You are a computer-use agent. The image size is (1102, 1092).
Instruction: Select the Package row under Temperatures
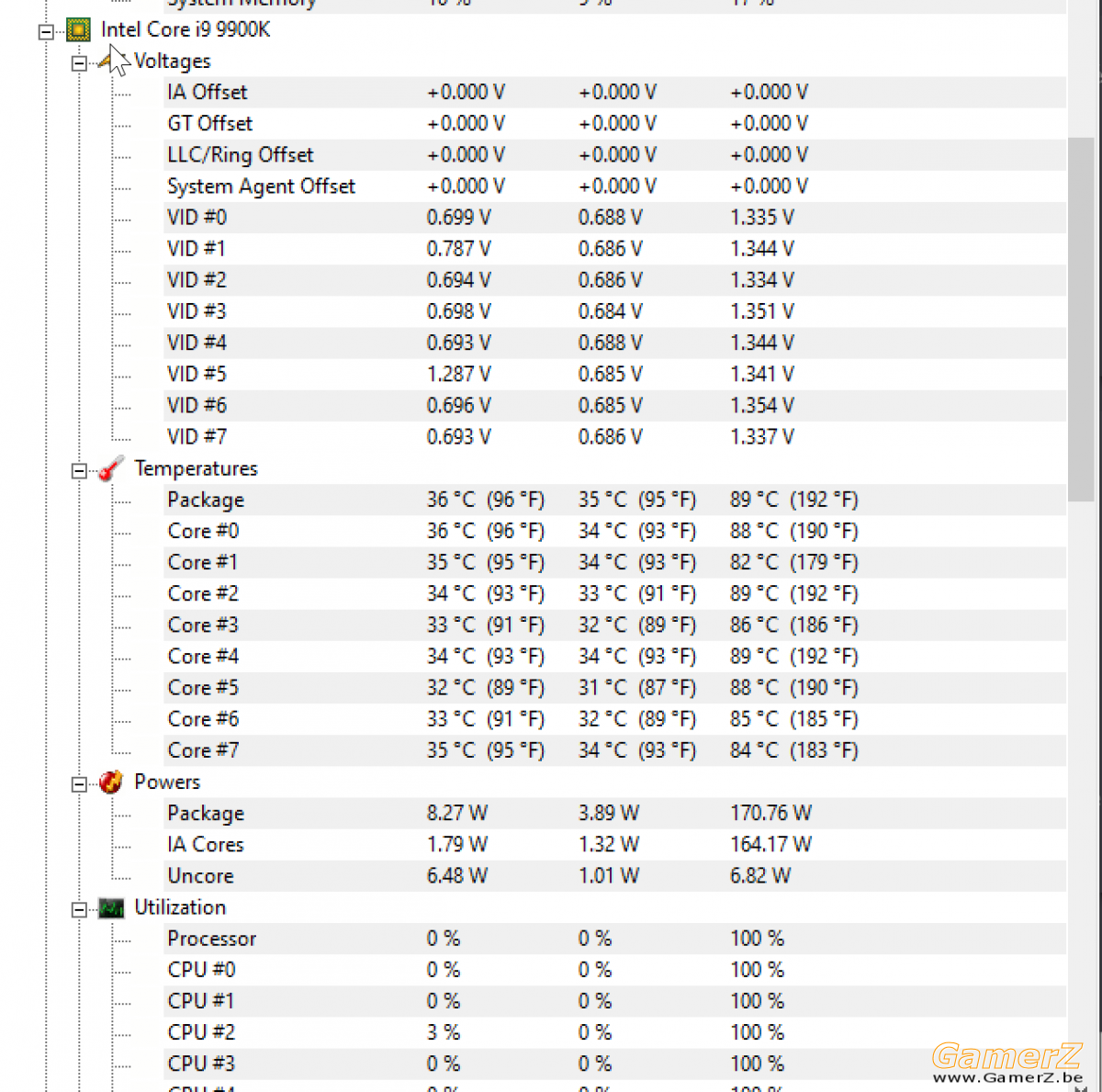coord(613,500)
